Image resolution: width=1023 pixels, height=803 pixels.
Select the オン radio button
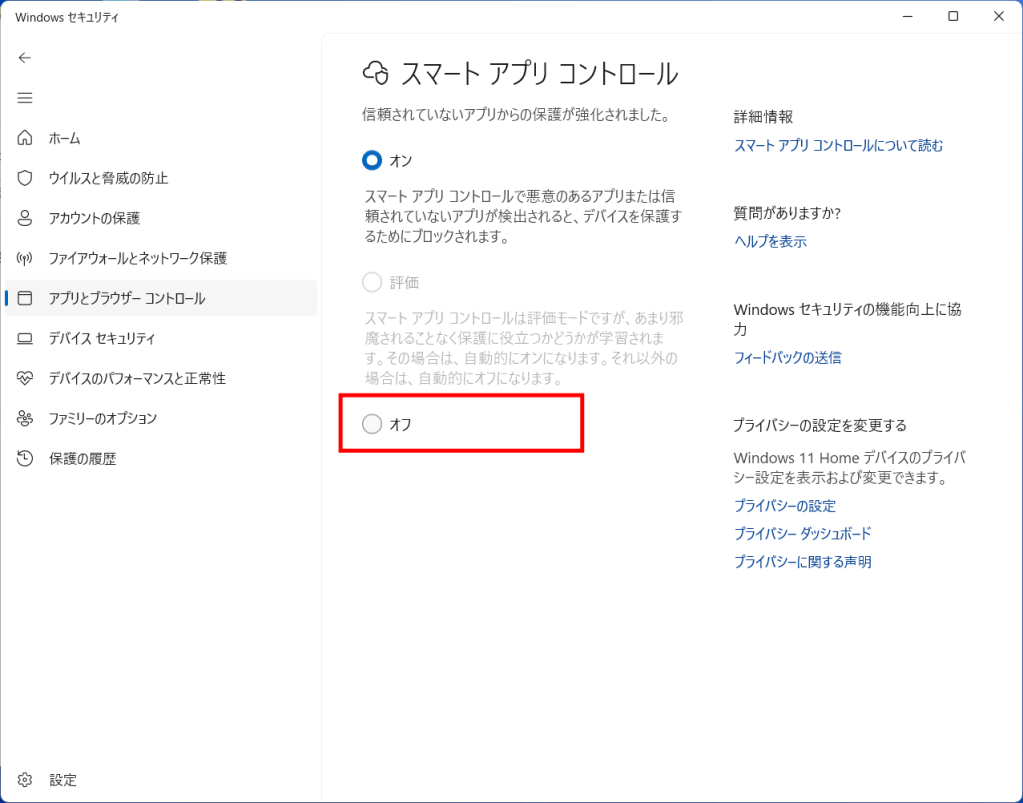coord(370,160)
